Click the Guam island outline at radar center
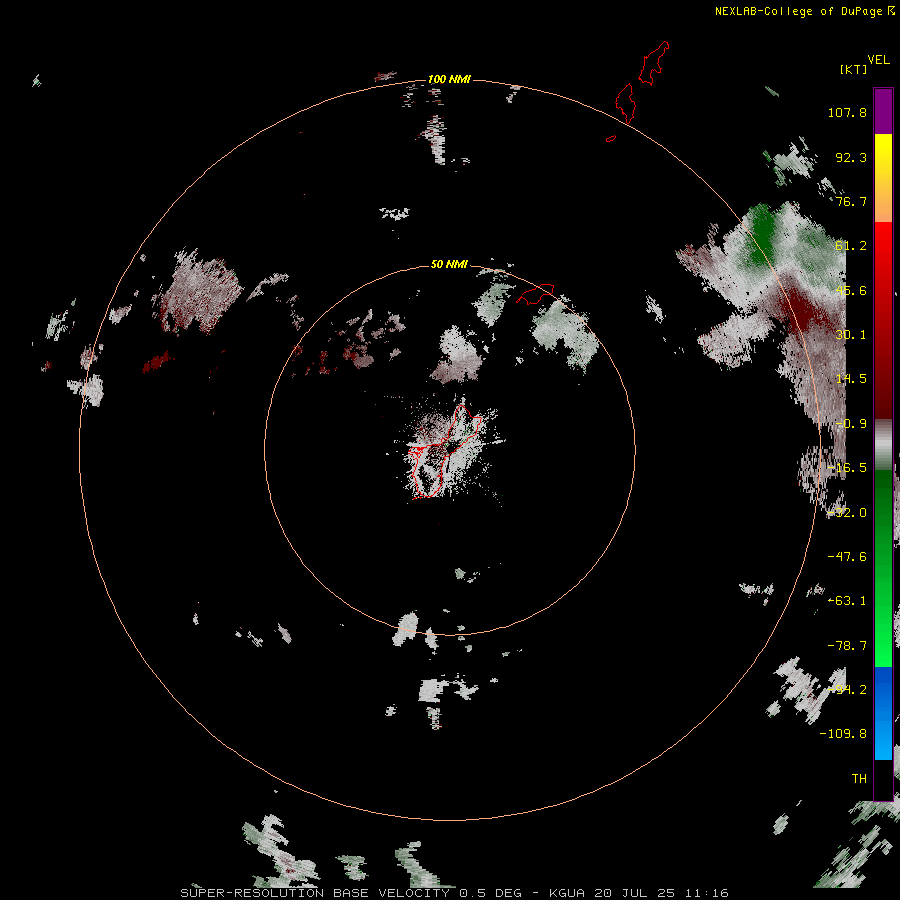This screenshot has height=900, width=900. tap(443, 452)
